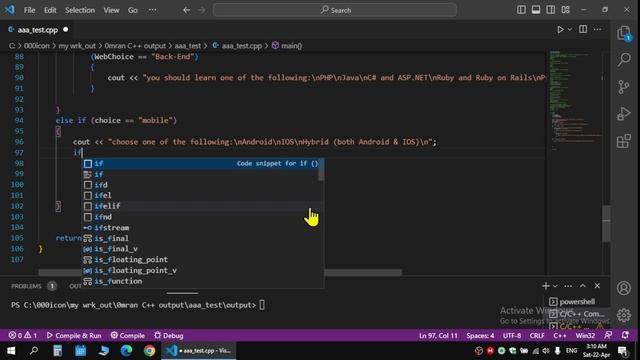Go back with navigation arrow
Image resolution: width=640 pixels, height=360 pixels.
pos(187,10)
